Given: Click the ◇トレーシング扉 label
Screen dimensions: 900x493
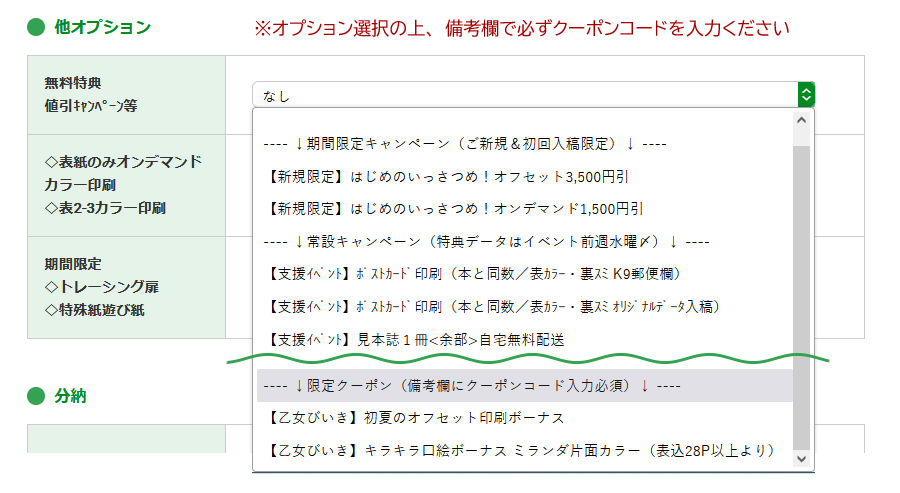Looking at the screenshot, I should click(102, 286).
